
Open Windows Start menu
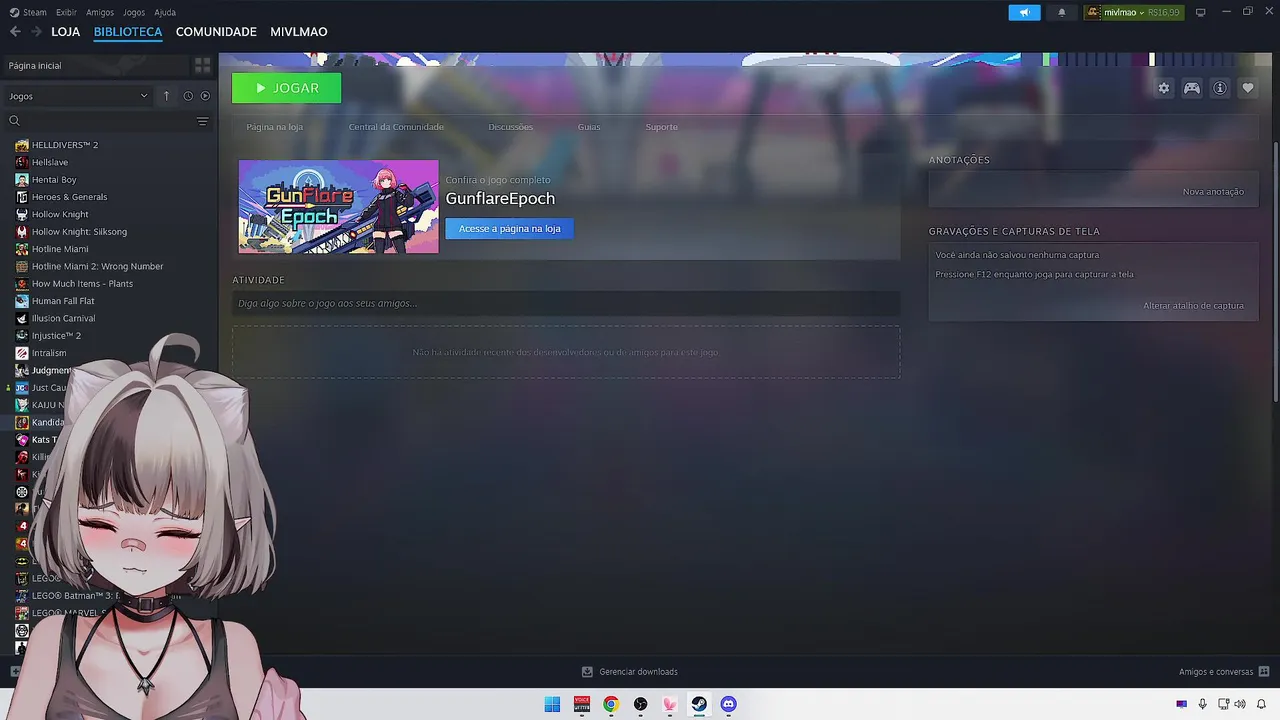click(x=552, y=704)
